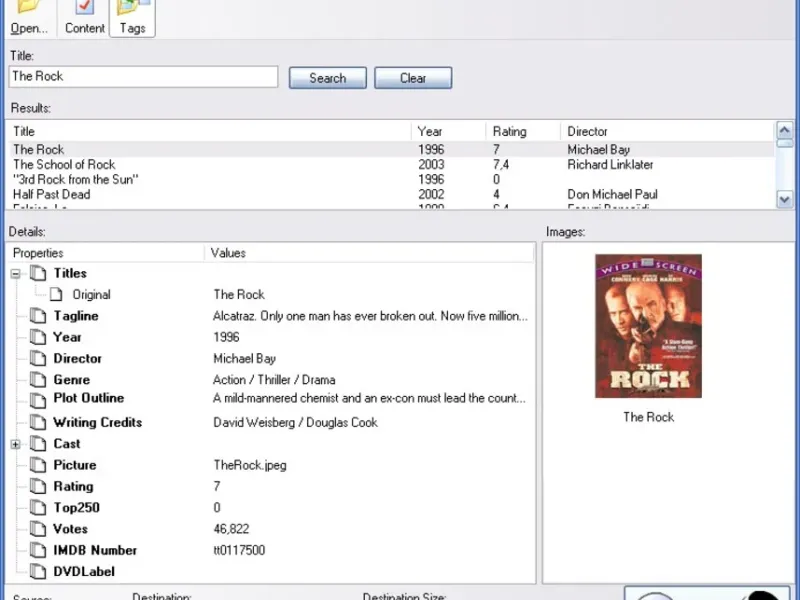Sort results by Year column header
The height and width of the screenshot is (600, 800).
pyautogui.click(x=448, y=131)
